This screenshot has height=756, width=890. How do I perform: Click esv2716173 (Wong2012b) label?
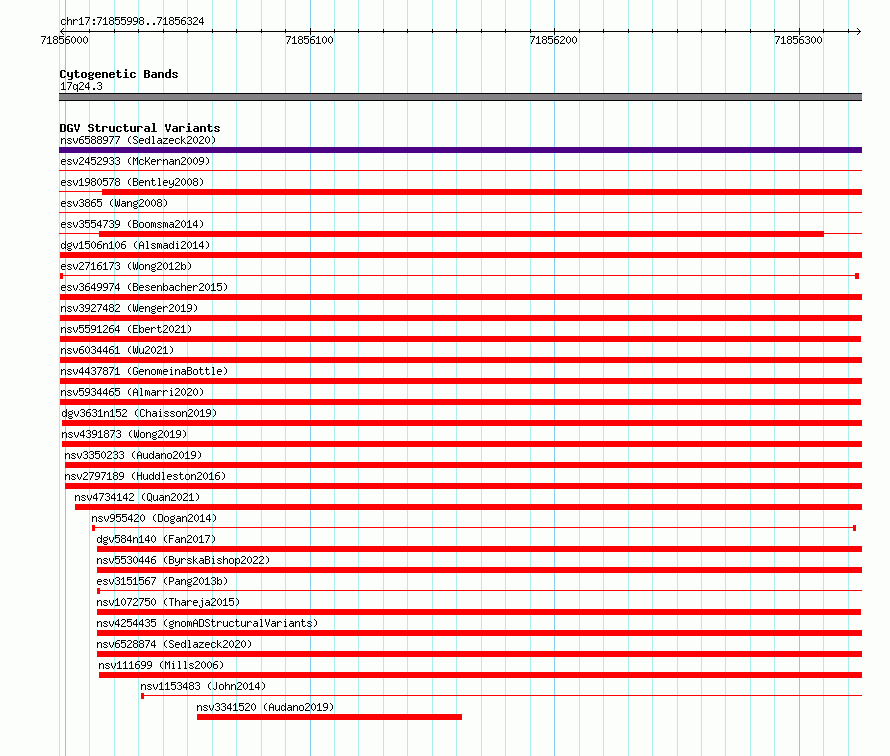126,266
